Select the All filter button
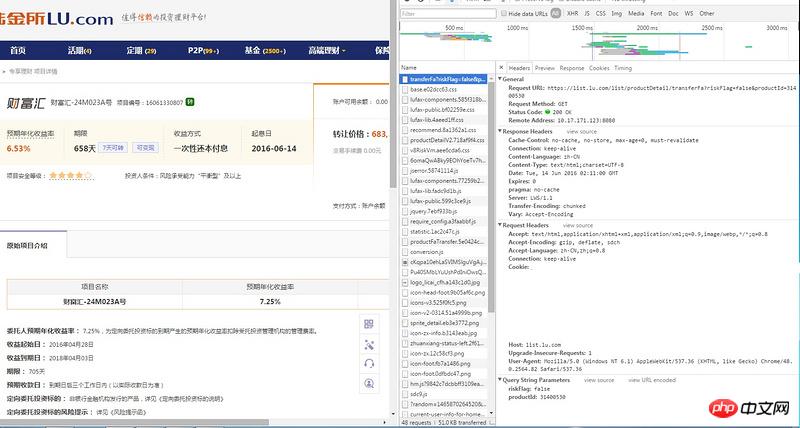Viewport: 800px width, 428px height. [556, 14]
